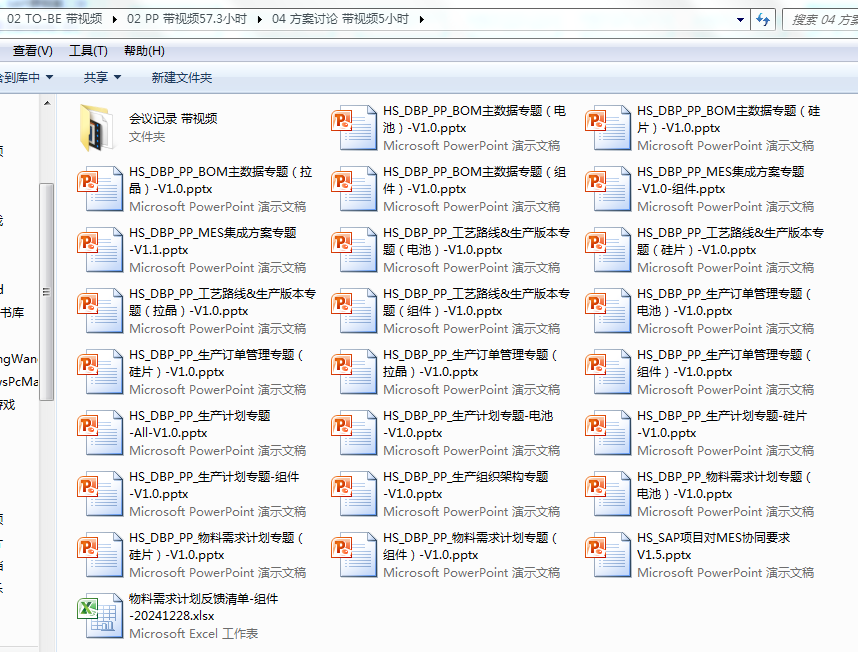The width and height of the screenshot is (858, 652).
Task: Expand the chevron after 04 方案讨论 带视频5小时
Action: 423,19
